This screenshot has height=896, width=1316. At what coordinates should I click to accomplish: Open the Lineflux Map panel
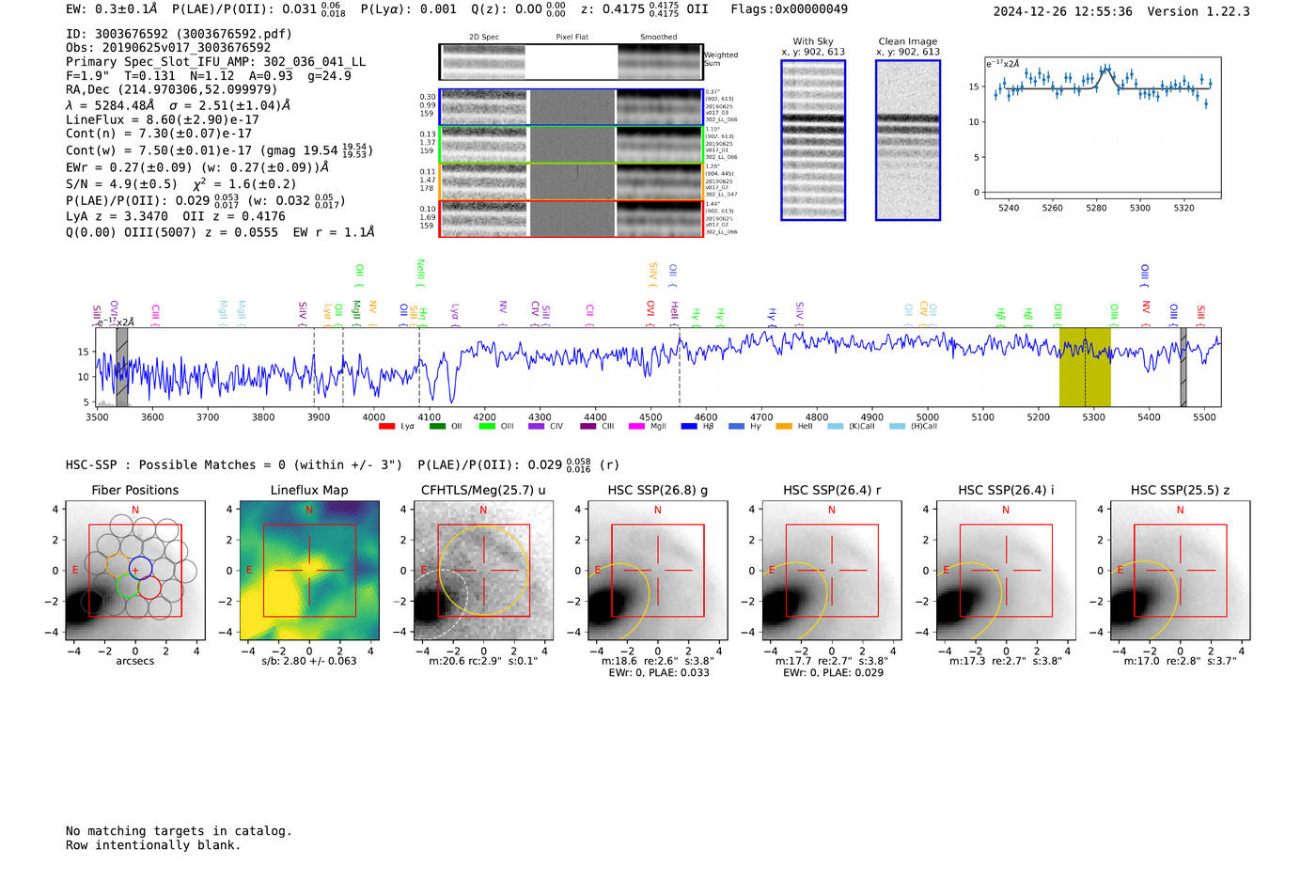(309, 571)
